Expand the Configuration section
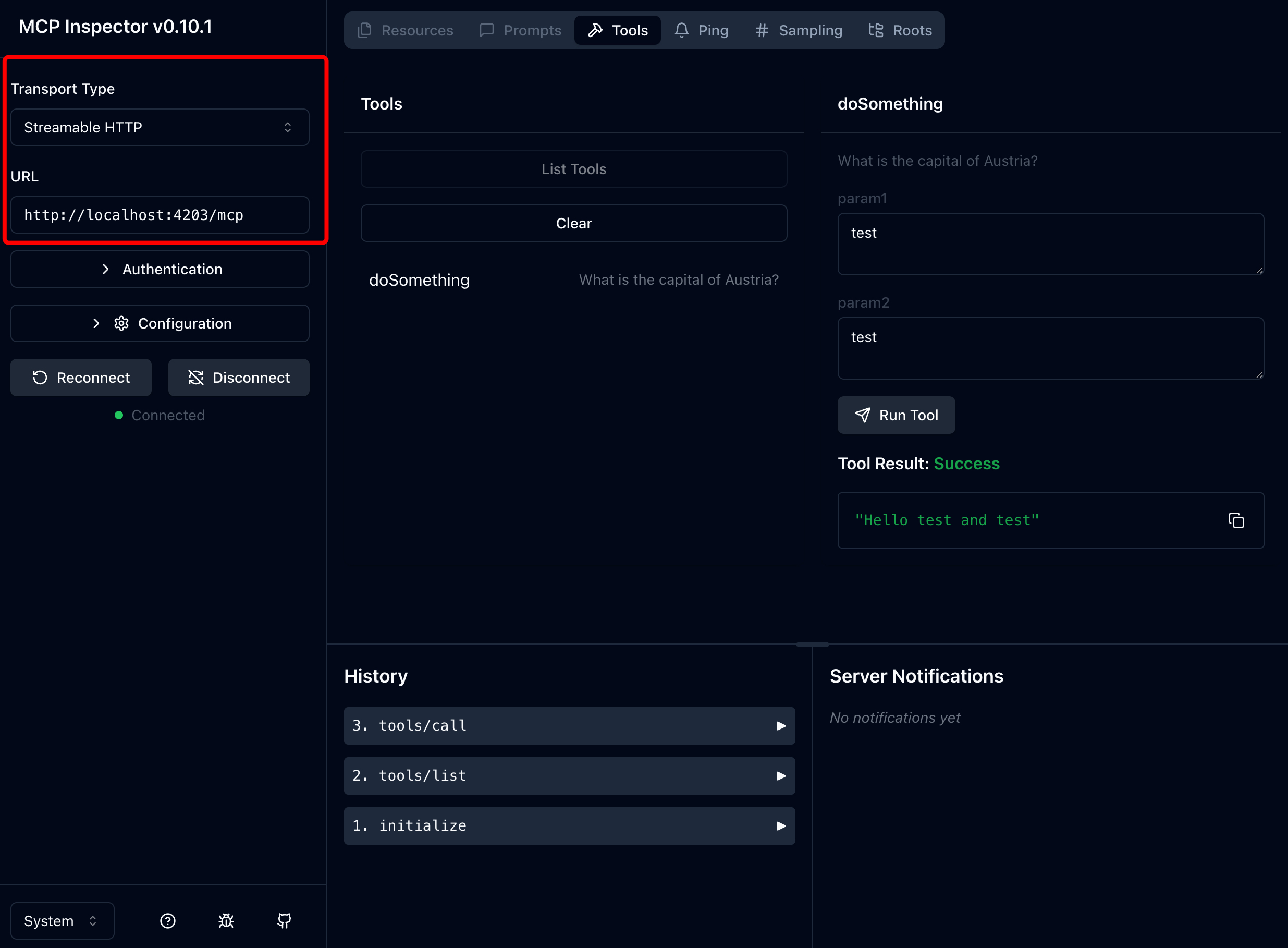The height and width of the screenshot is (948, 1288). (x=160, y=324)
